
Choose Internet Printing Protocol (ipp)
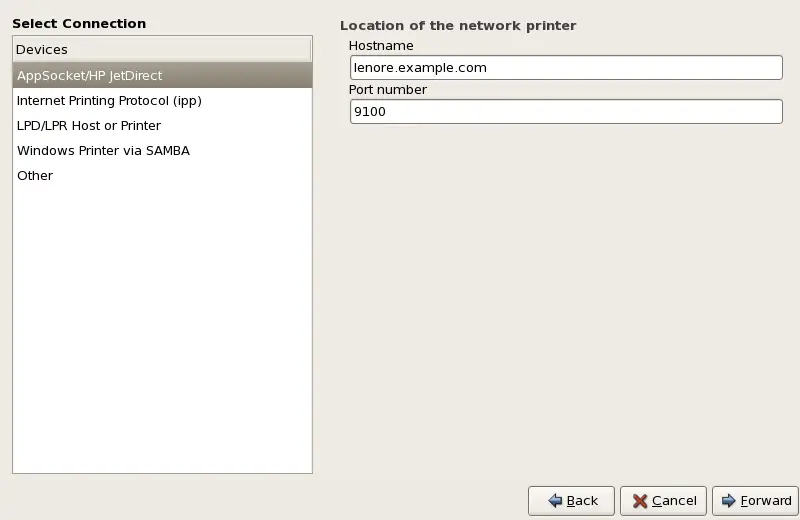point(109,101)
